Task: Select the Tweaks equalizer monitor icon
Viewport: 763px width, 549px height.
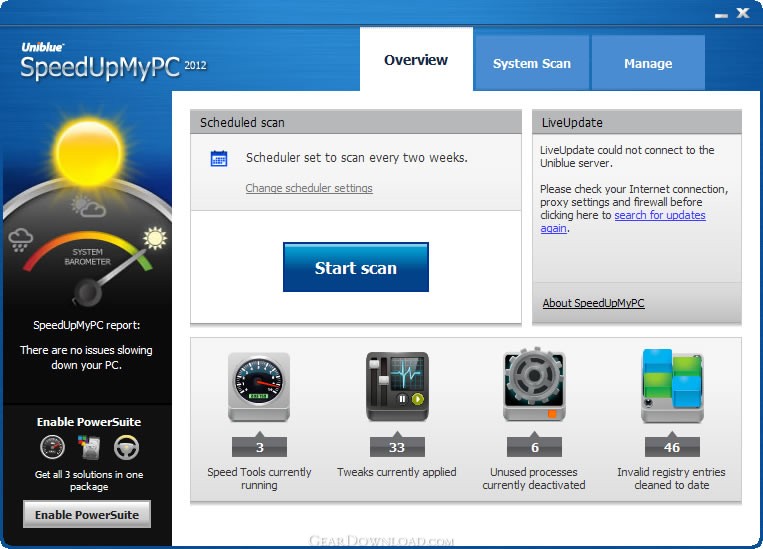Action: pyautogui.click(x=397, y=386)
